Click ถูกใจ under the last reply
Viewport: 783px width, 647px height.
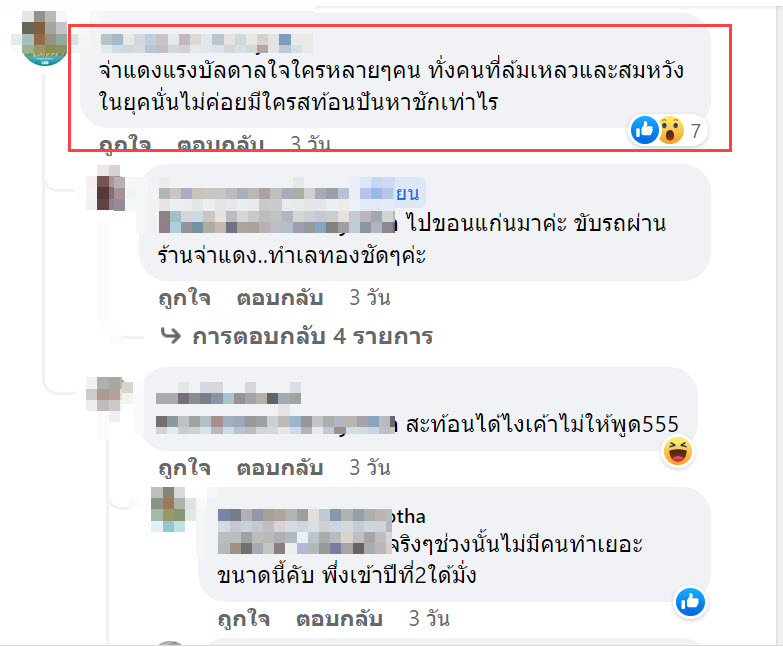(244, 619)
